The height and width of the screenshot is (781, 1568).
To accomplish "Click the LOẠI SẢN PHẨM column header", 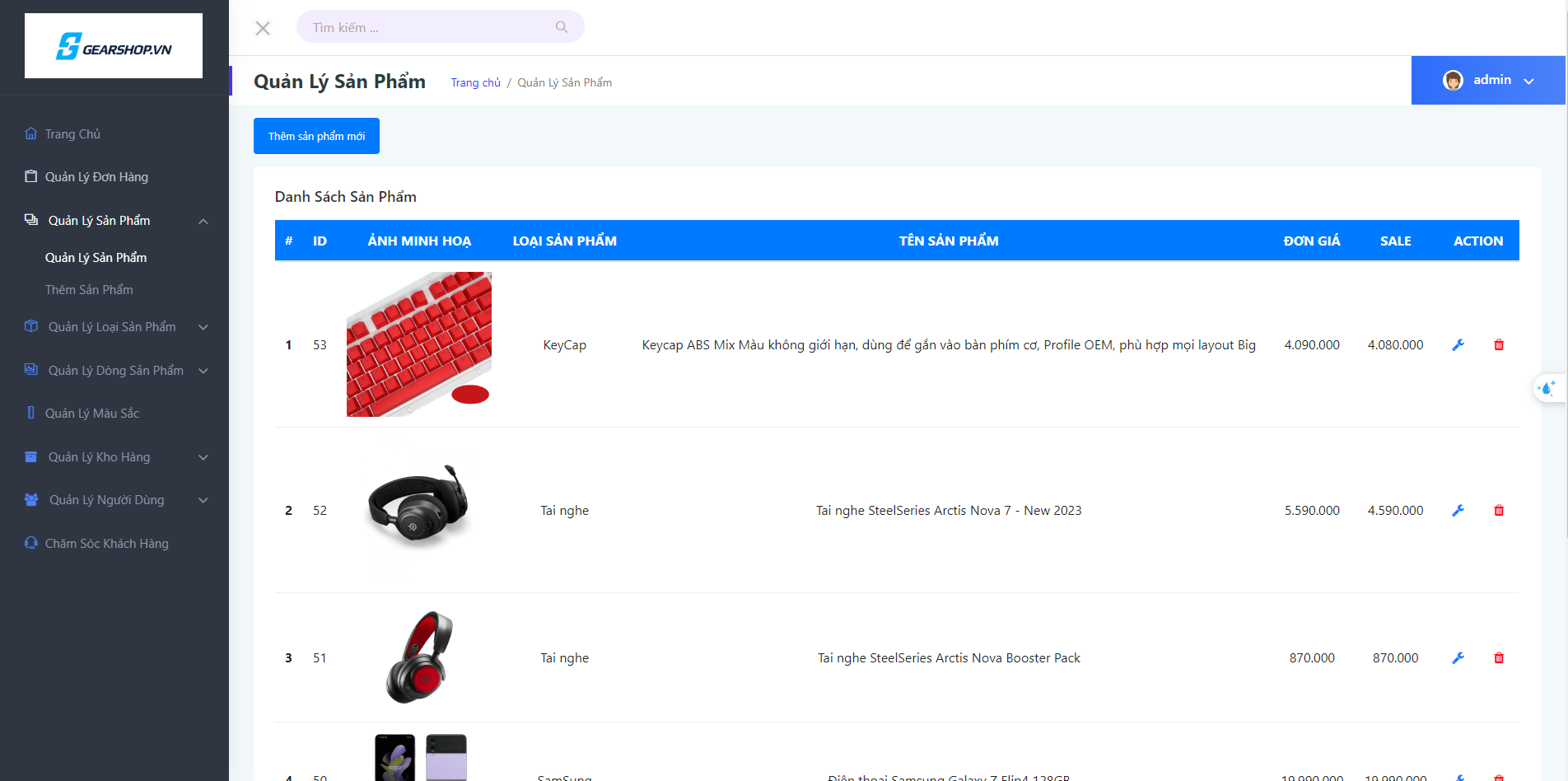I will pyautogui.click(x=565, y=241).
